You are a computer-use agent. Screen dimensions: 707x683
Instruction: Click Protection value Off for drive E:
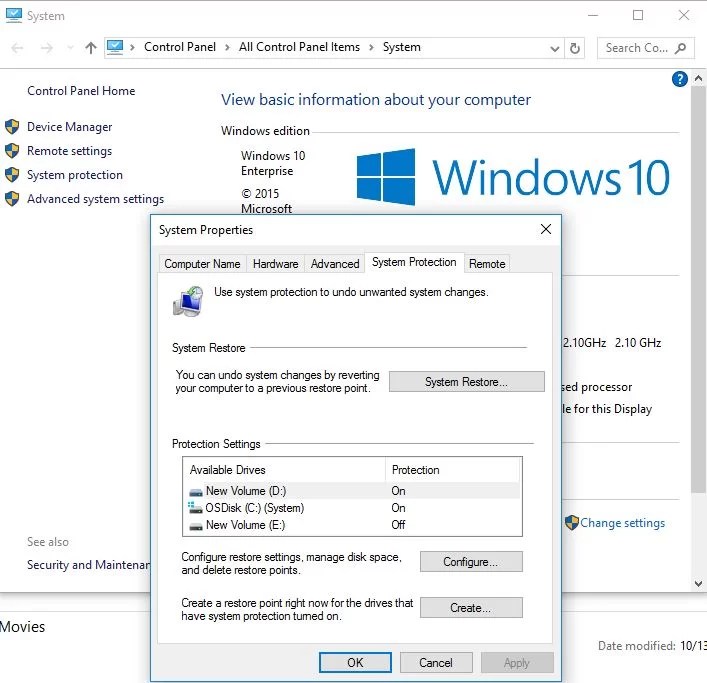(398, 525)
